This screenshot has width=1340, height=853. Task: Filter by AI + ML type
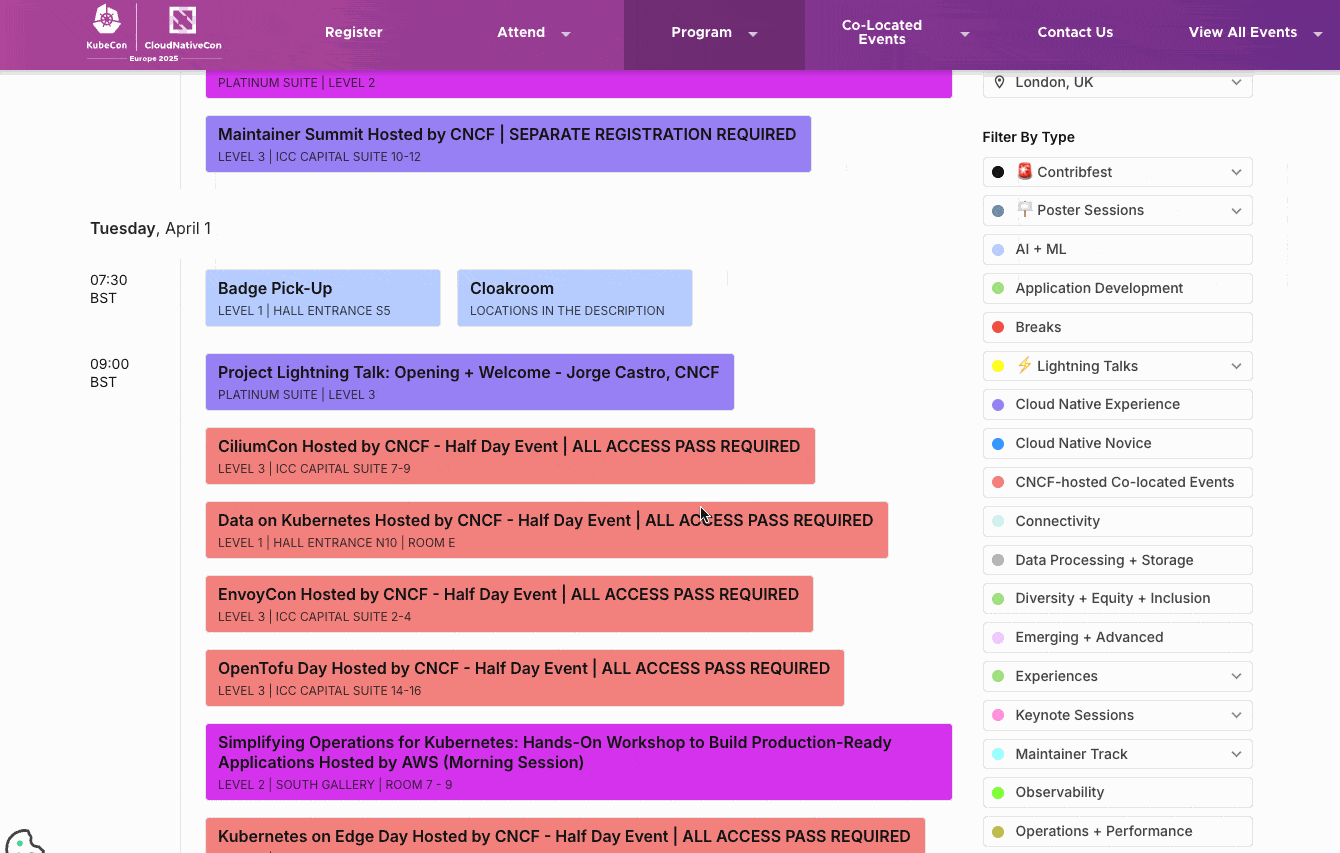pos(1117,249)
